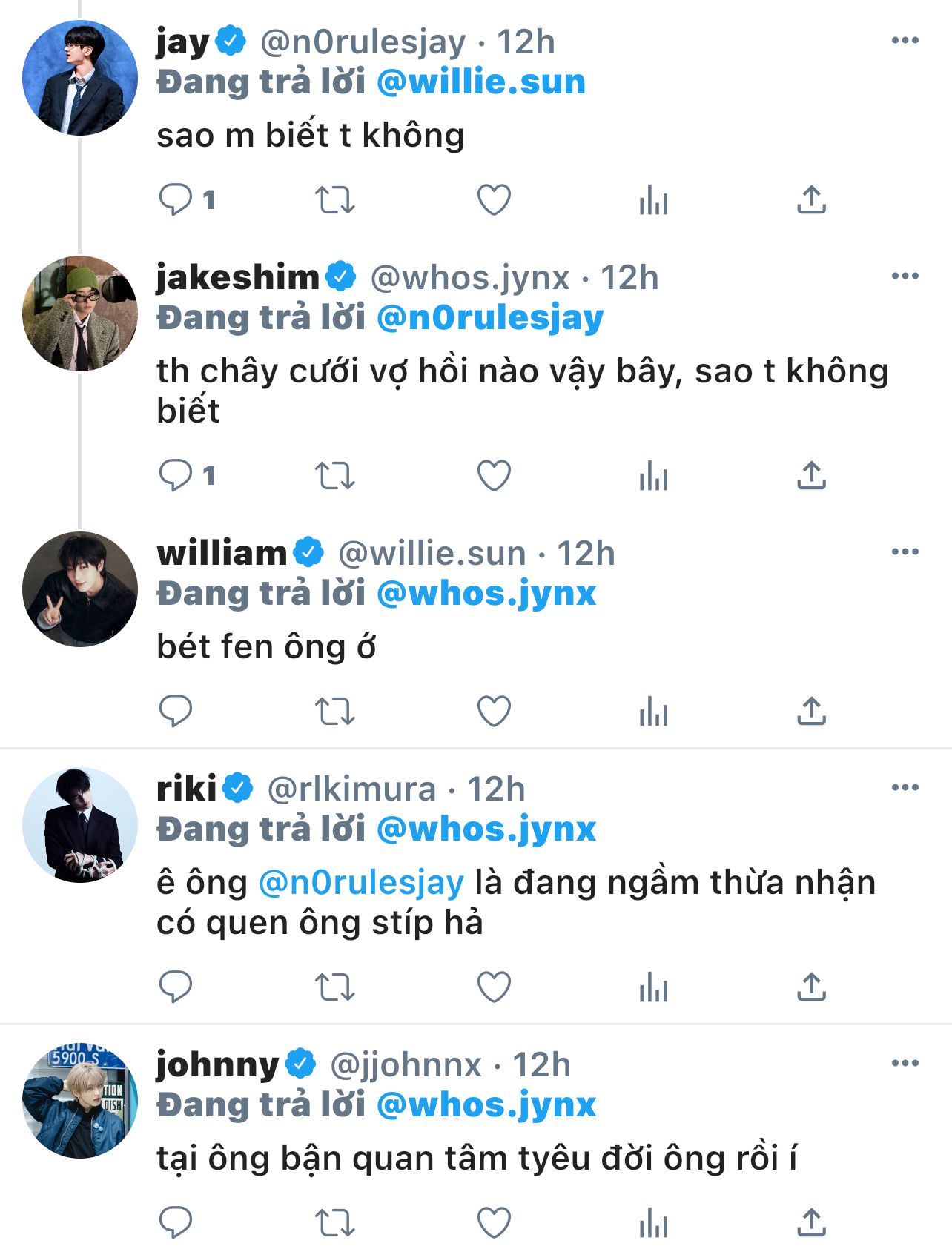Screen dimensions: 952x1252
Task: Share william's tweet
Action: click(811, 711)
